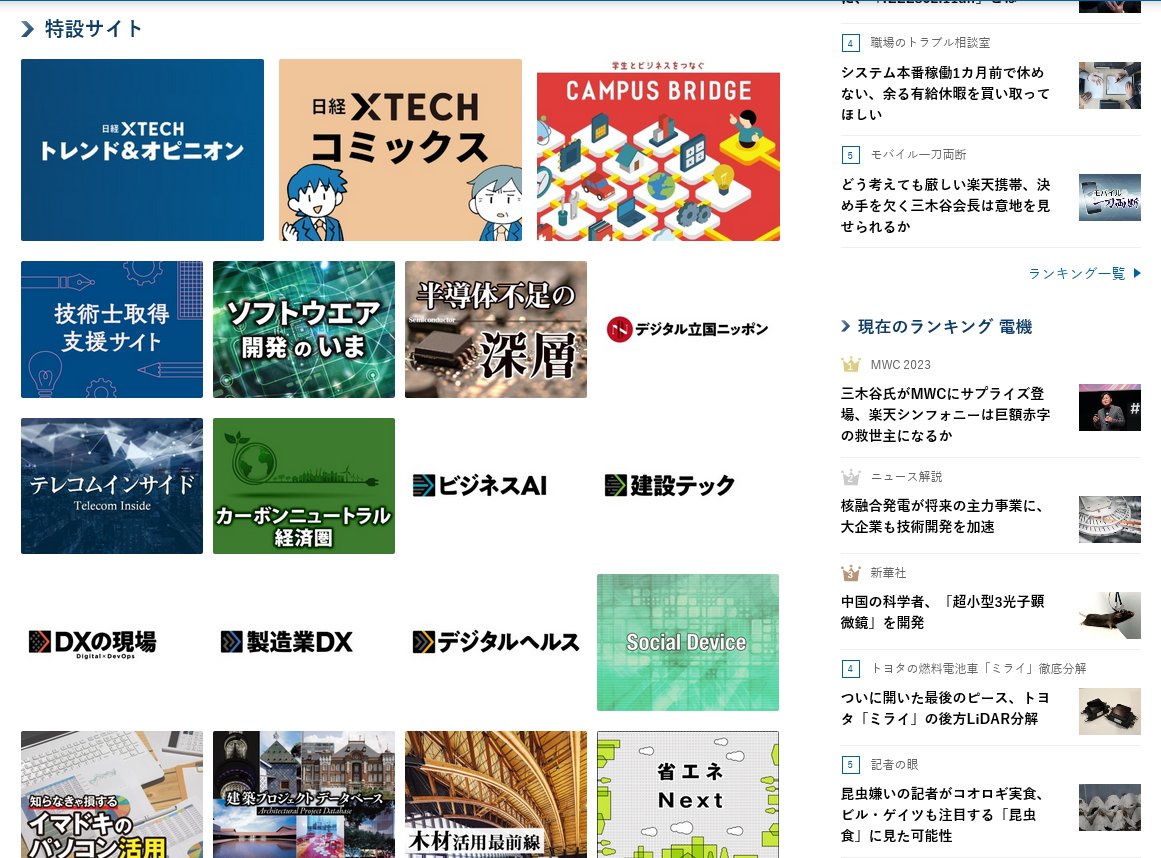Open the ランキング一覧 link

1077,274
